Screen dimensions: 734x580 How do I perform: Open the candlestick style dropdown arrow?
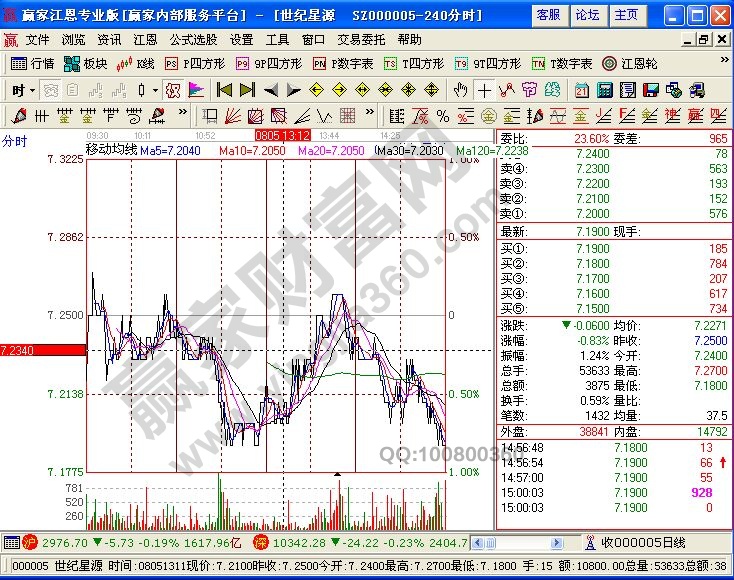pos(154,90)
